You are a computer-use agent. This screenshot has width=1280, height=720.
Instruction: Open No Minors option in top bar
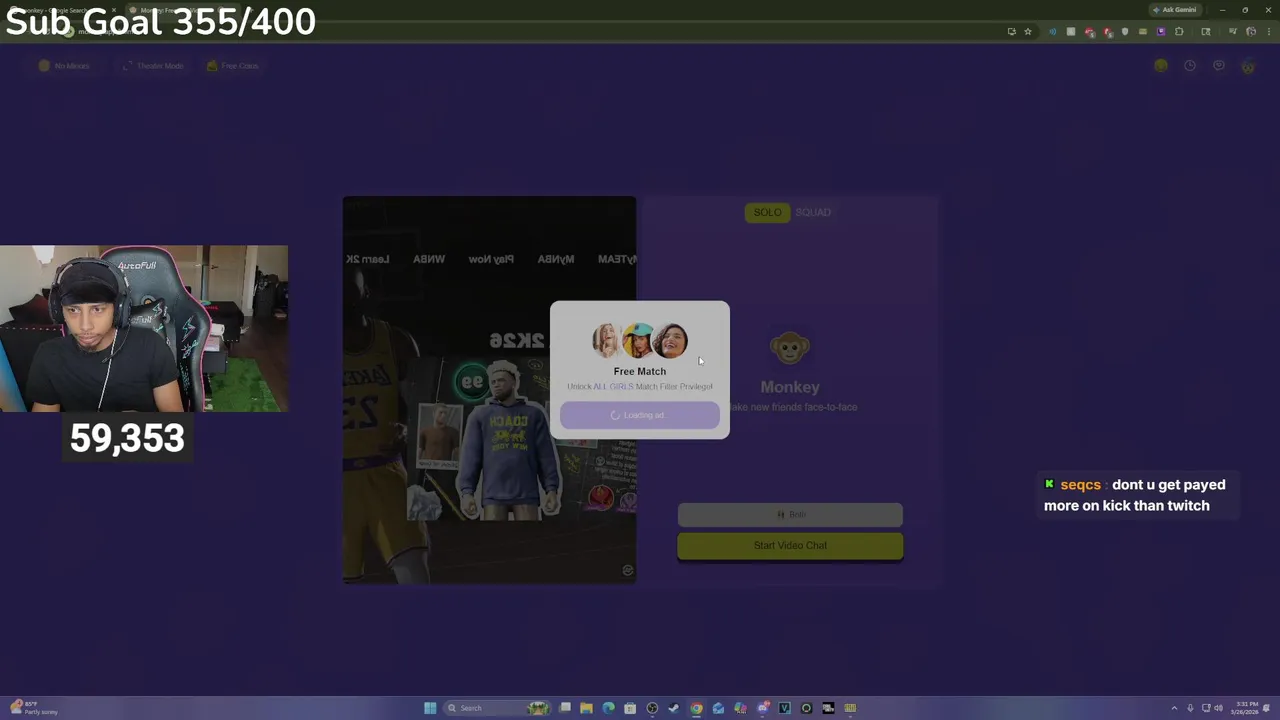coord(64,66)
